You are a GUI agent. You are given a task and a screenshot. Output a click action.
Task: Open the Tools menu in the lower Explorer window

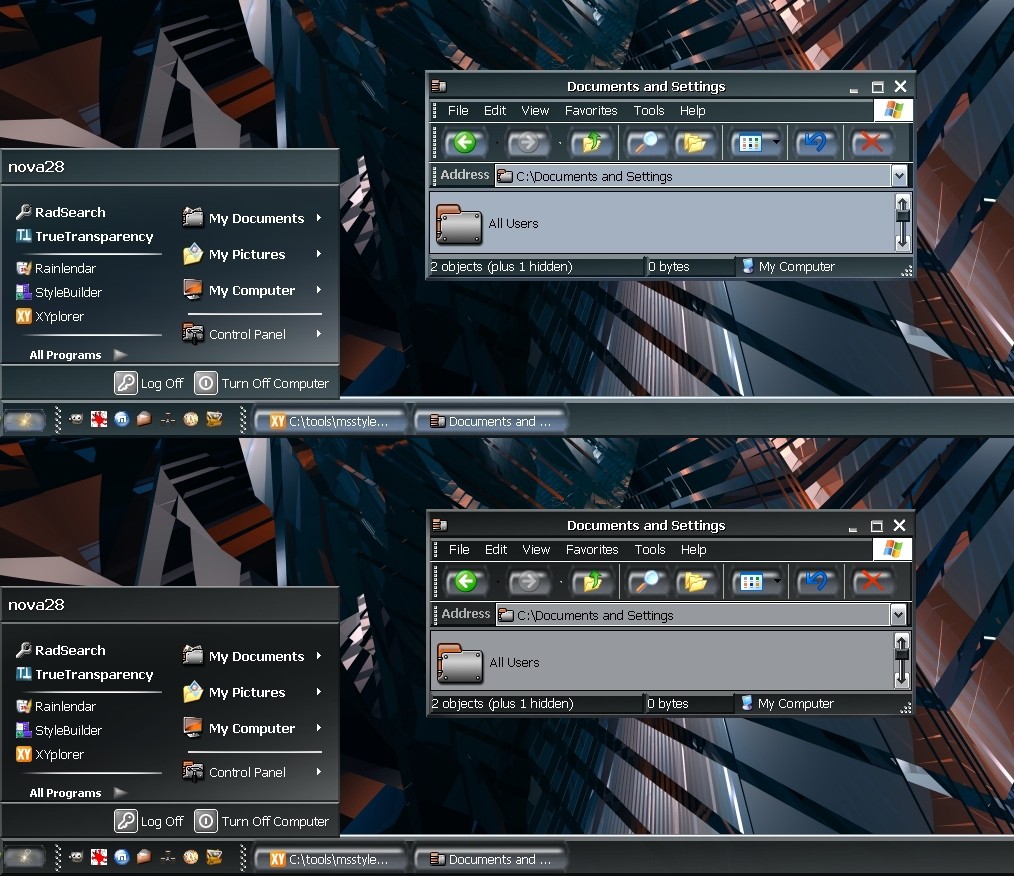point(650,550)
